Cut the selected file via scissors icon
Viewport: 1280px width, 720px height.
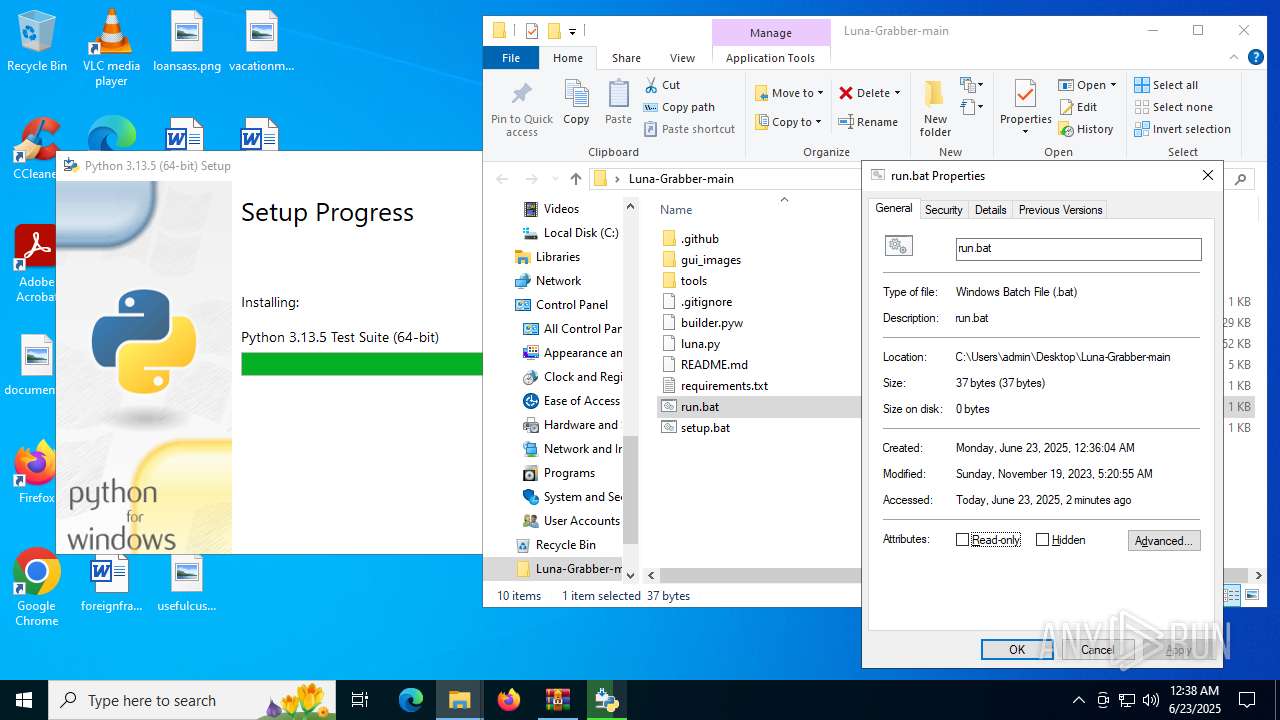click(662, 85)
